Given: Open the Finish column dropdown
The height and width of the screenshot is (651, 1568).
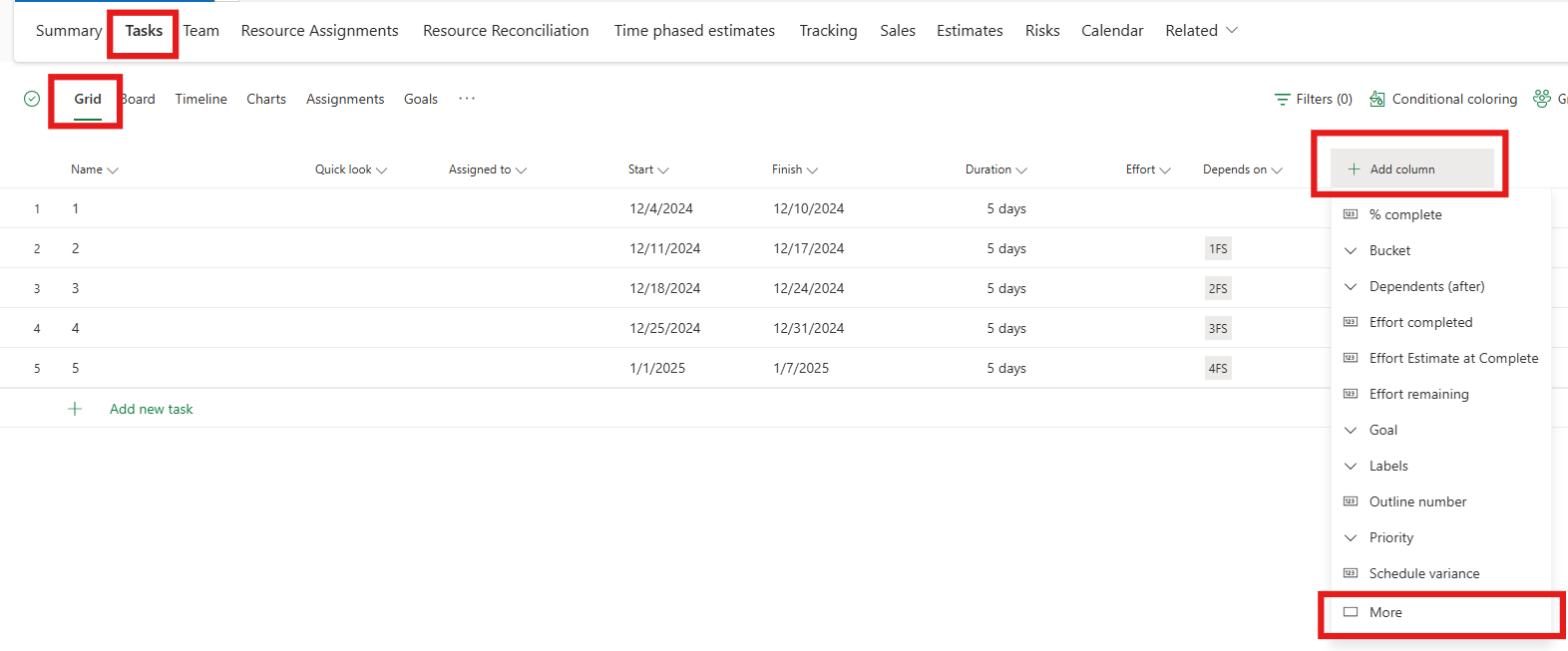Looking at the screenshot, I should [812, 170].
